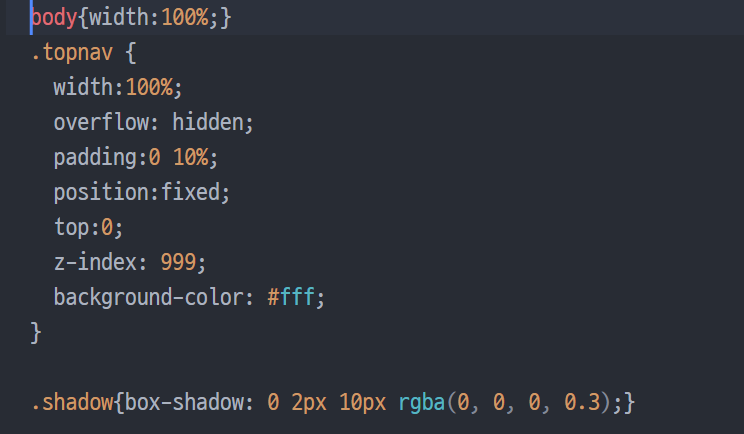This screenshot has height=434, width=744.
Task: Click the 'z-index: 999;' line
Action: (x=130, y=262)
